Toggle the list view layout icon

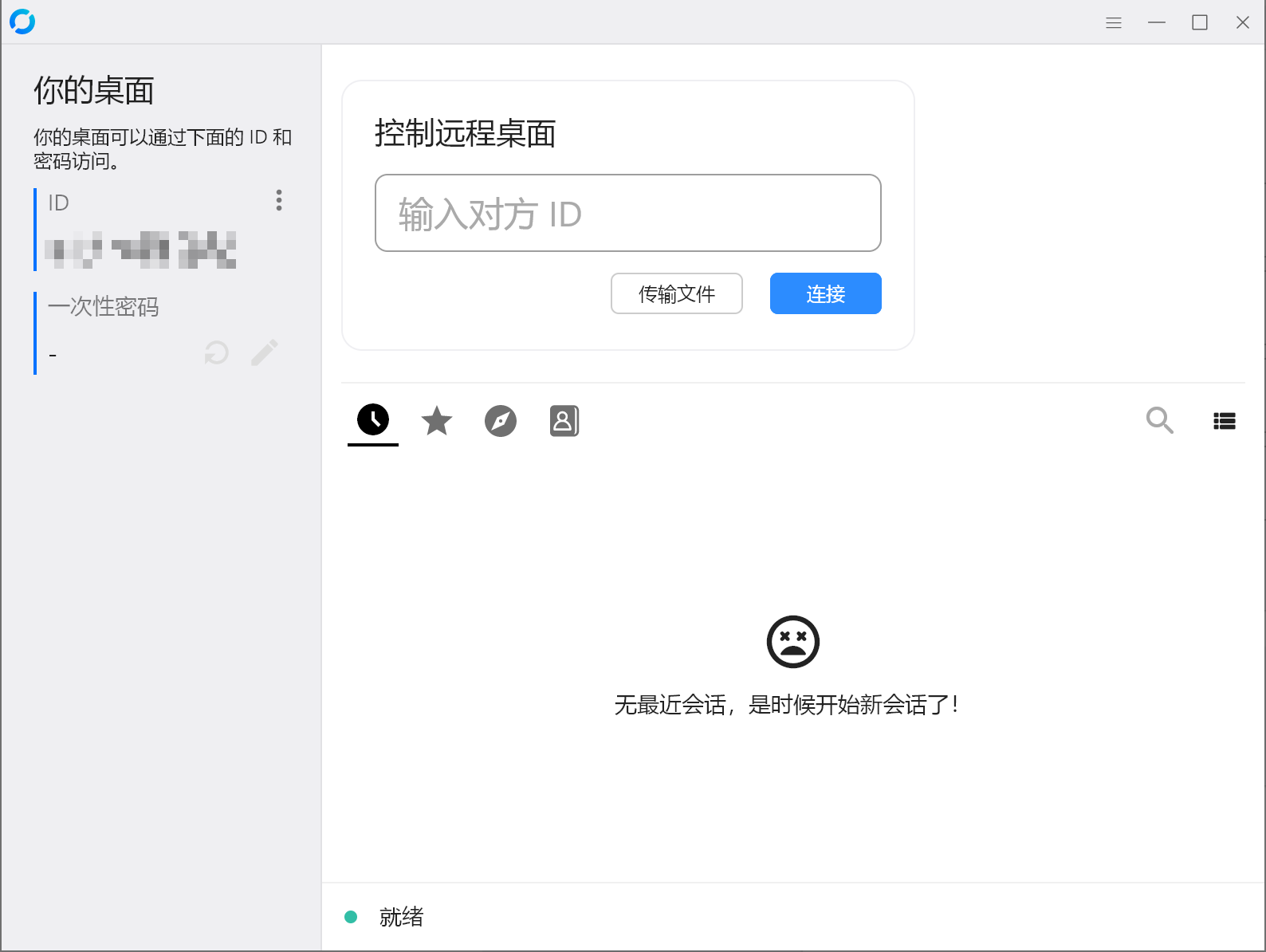[1225, 421]
